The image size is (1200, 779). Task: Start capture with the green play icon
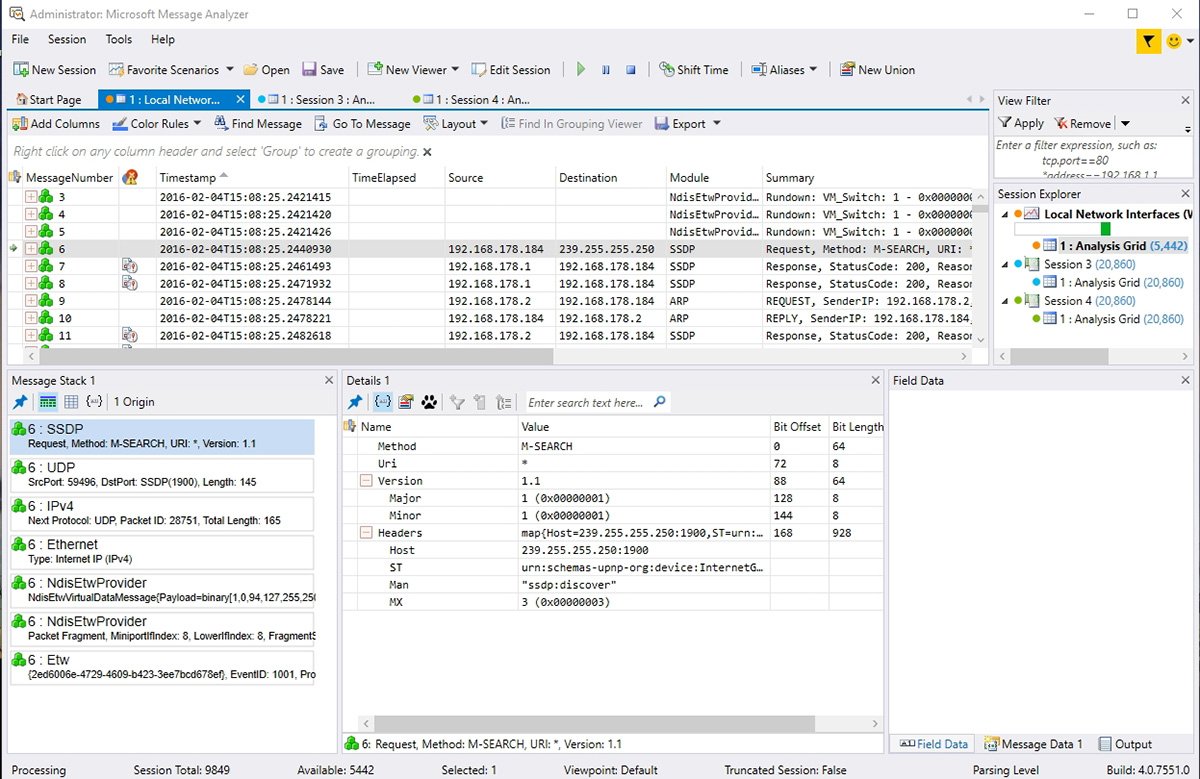pos(581,69)
